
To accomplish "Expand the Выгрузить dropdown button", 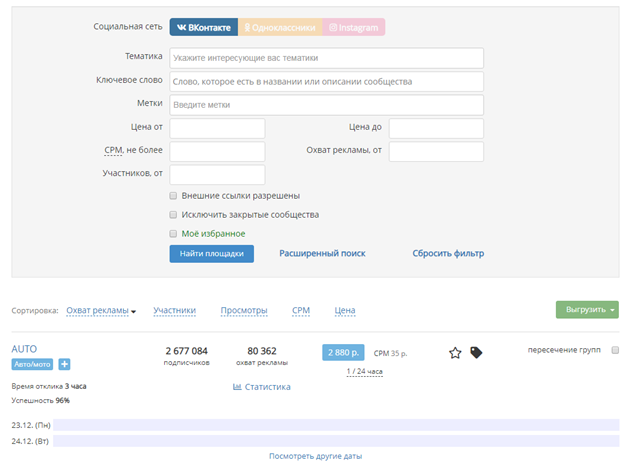I will 587,310.
